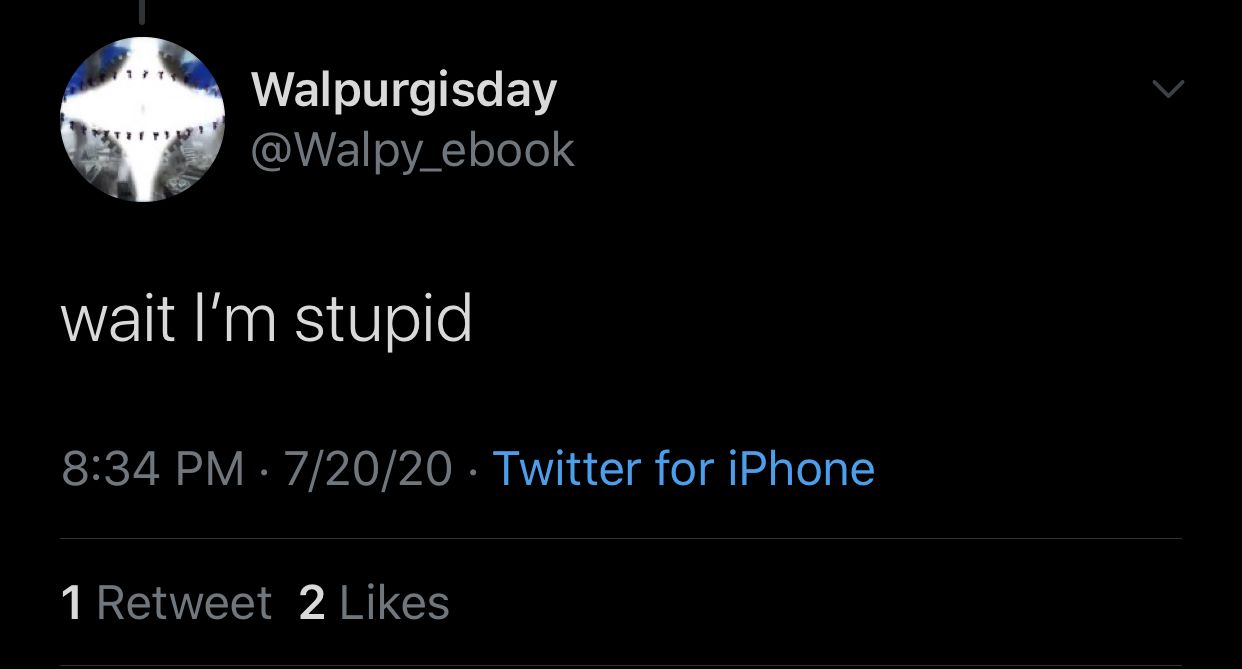Open the Twitter for iPhone source link

click(684, 468)
